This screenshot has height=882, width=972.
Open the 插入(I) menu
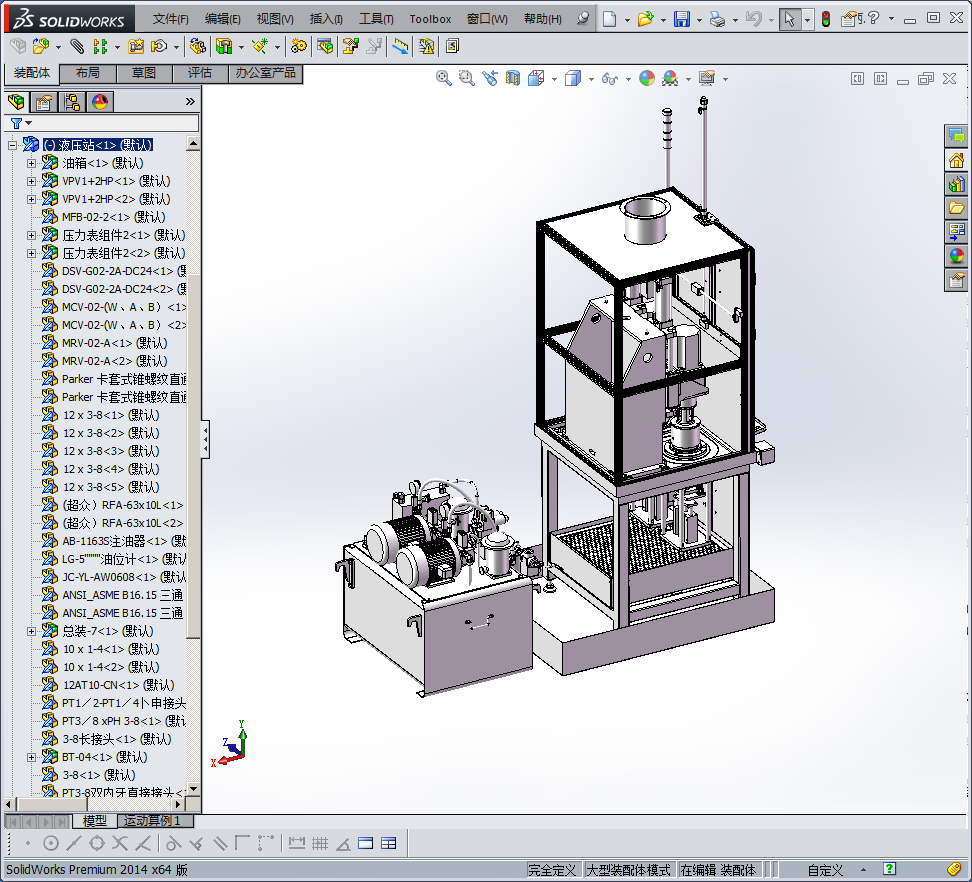(326, 19)
